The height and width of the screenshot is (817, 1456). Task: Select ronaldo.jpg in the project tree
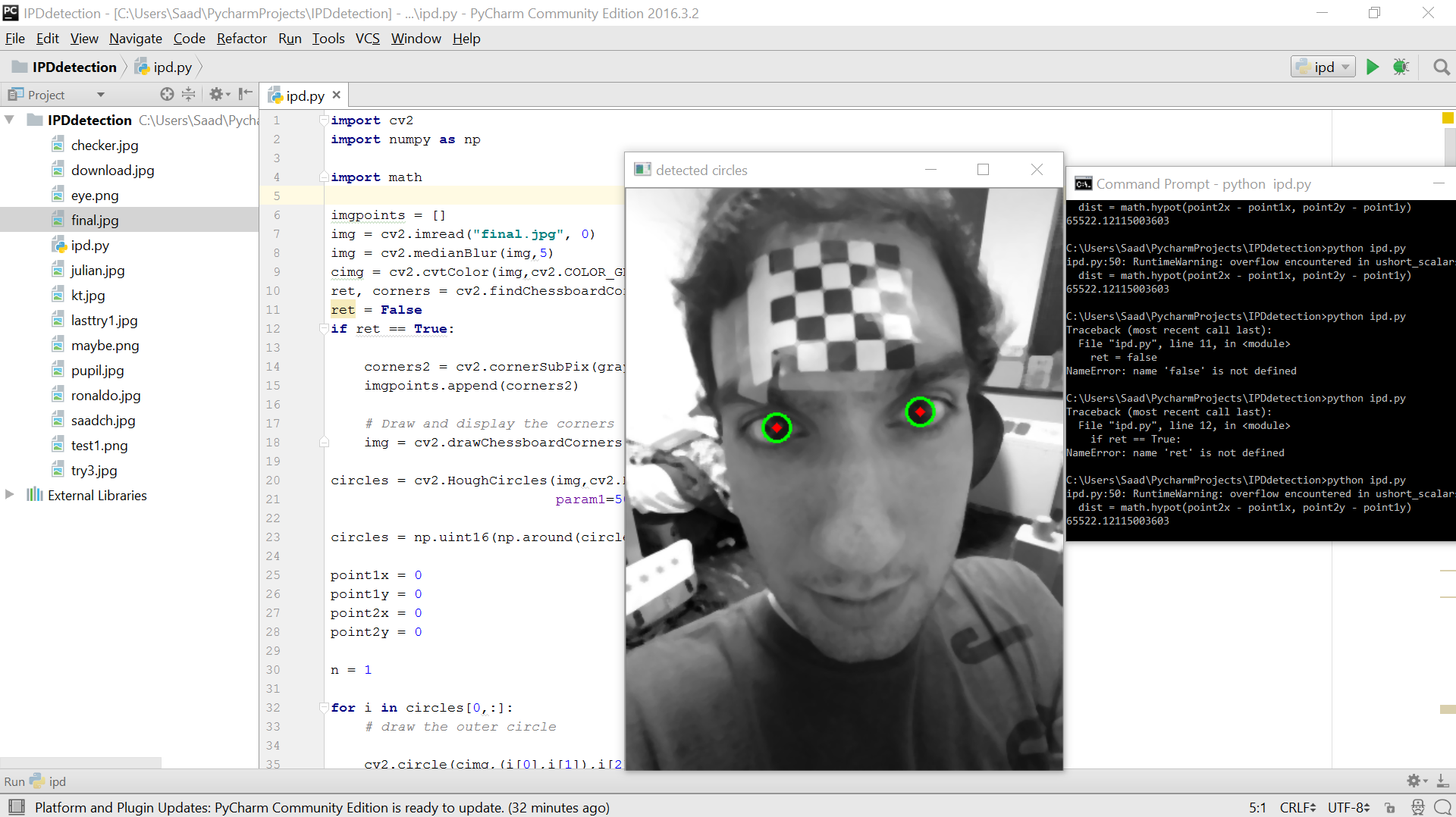click(105, 396)
